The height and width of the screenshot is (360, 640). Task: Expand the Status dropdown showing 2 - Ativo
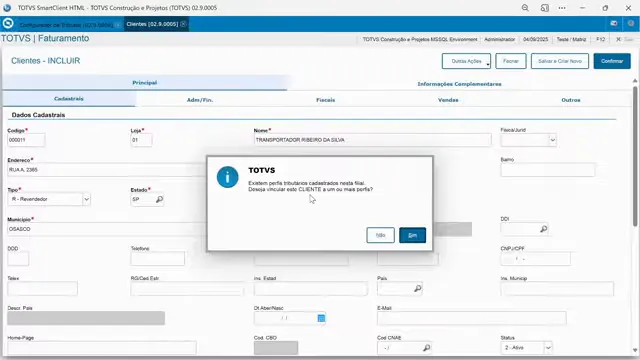pyautogui.click(x=548, y=348)
